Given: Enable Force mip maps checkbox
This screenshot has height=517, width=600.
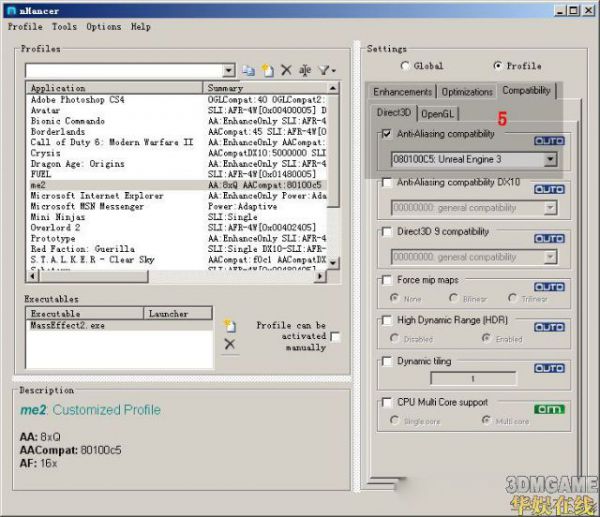Looking at the screenshot, I should pos(387,280).
